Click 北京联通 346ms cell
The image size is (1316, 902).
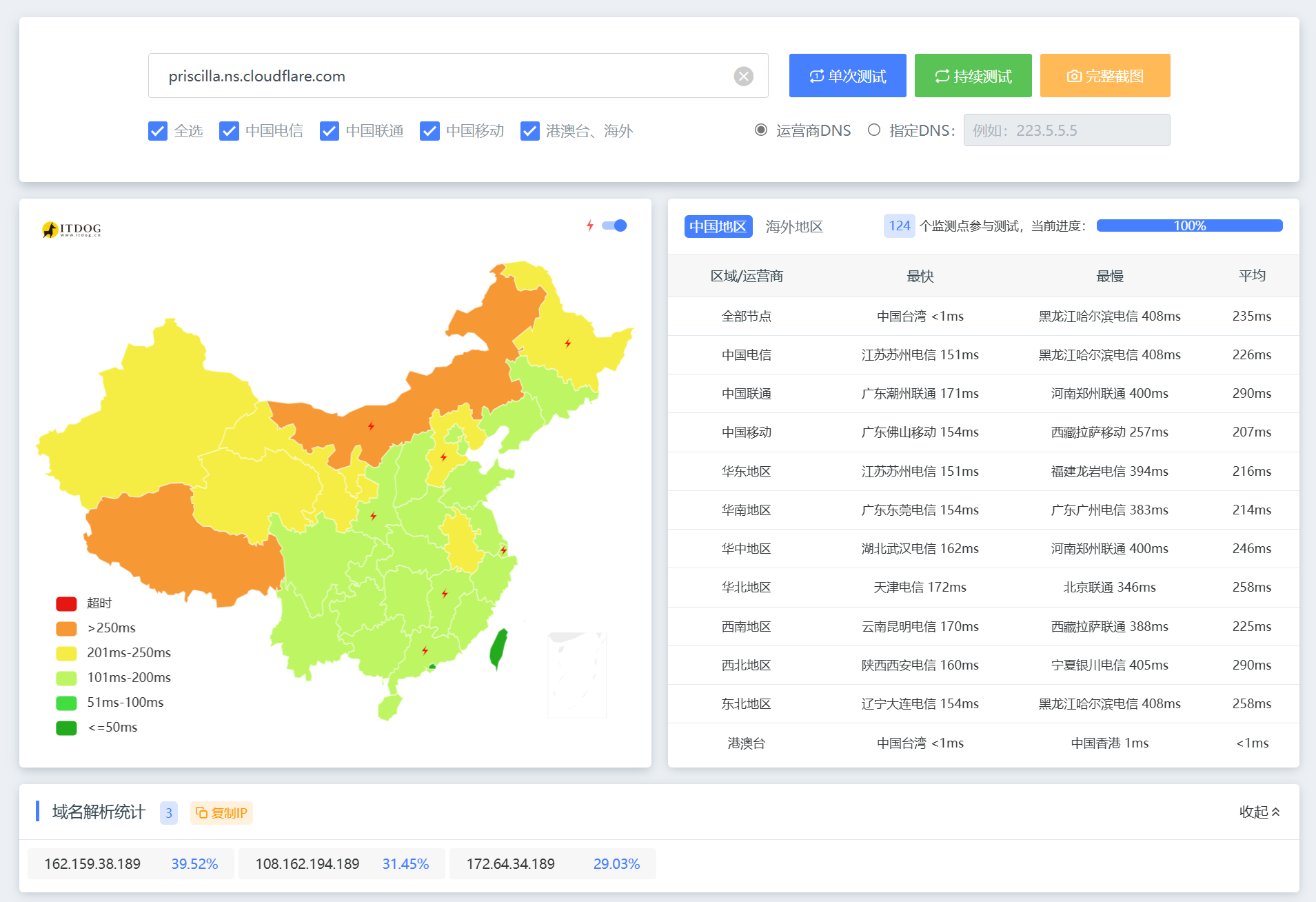pyautogui.click(x=1110, y=588)
